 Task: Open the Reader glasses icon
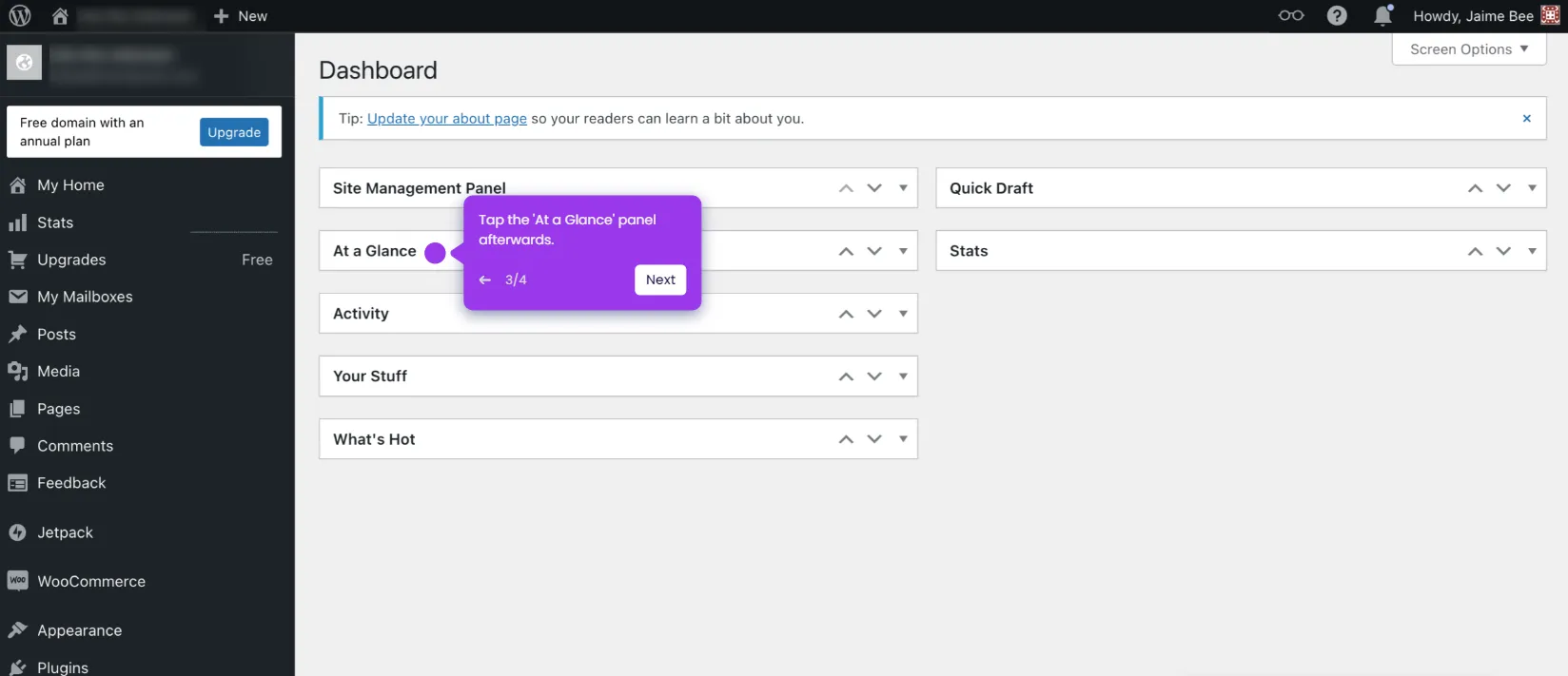[1291, 15]
